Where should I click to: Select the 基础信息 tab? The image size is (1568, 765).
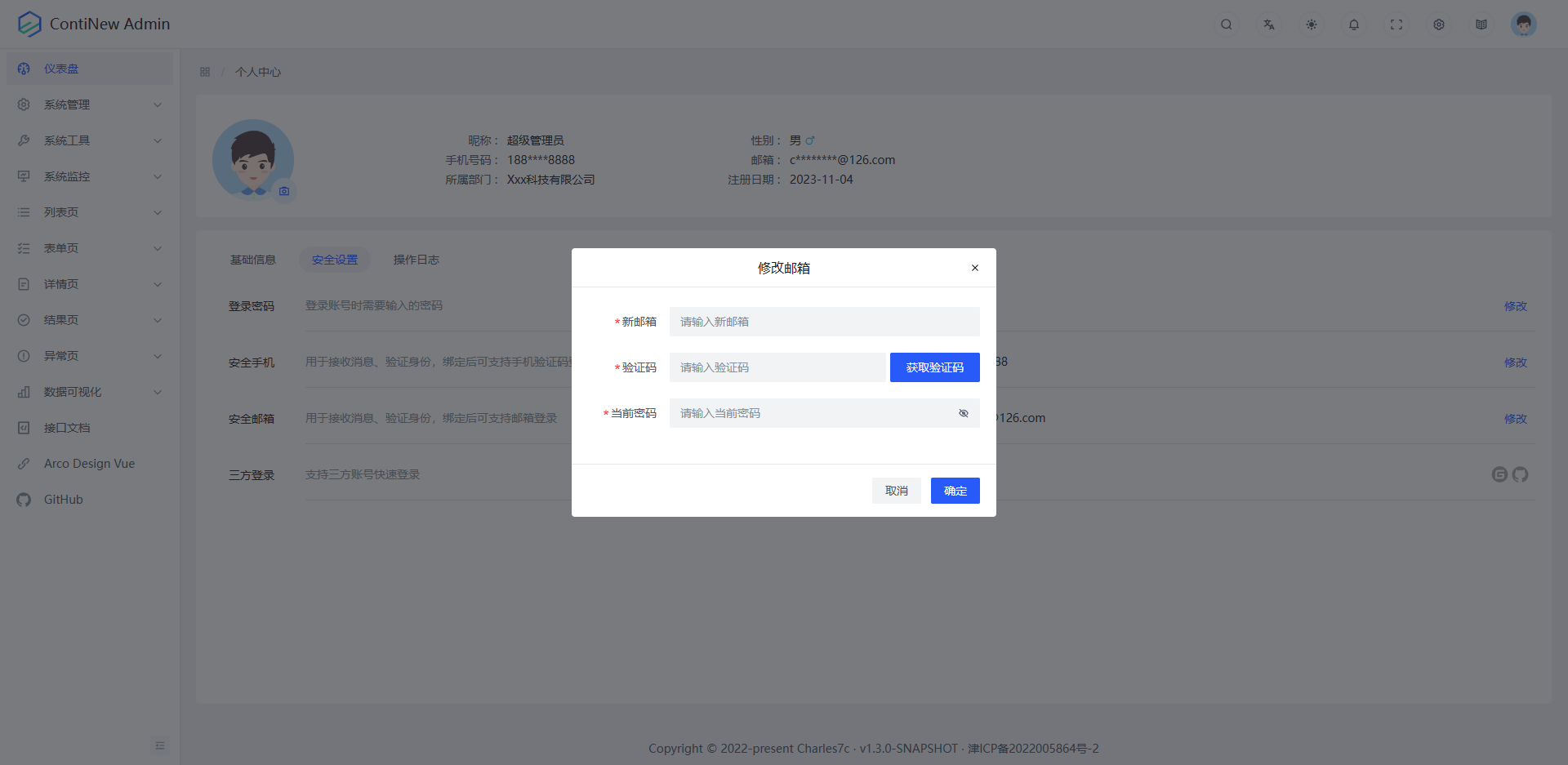[253, 260]
